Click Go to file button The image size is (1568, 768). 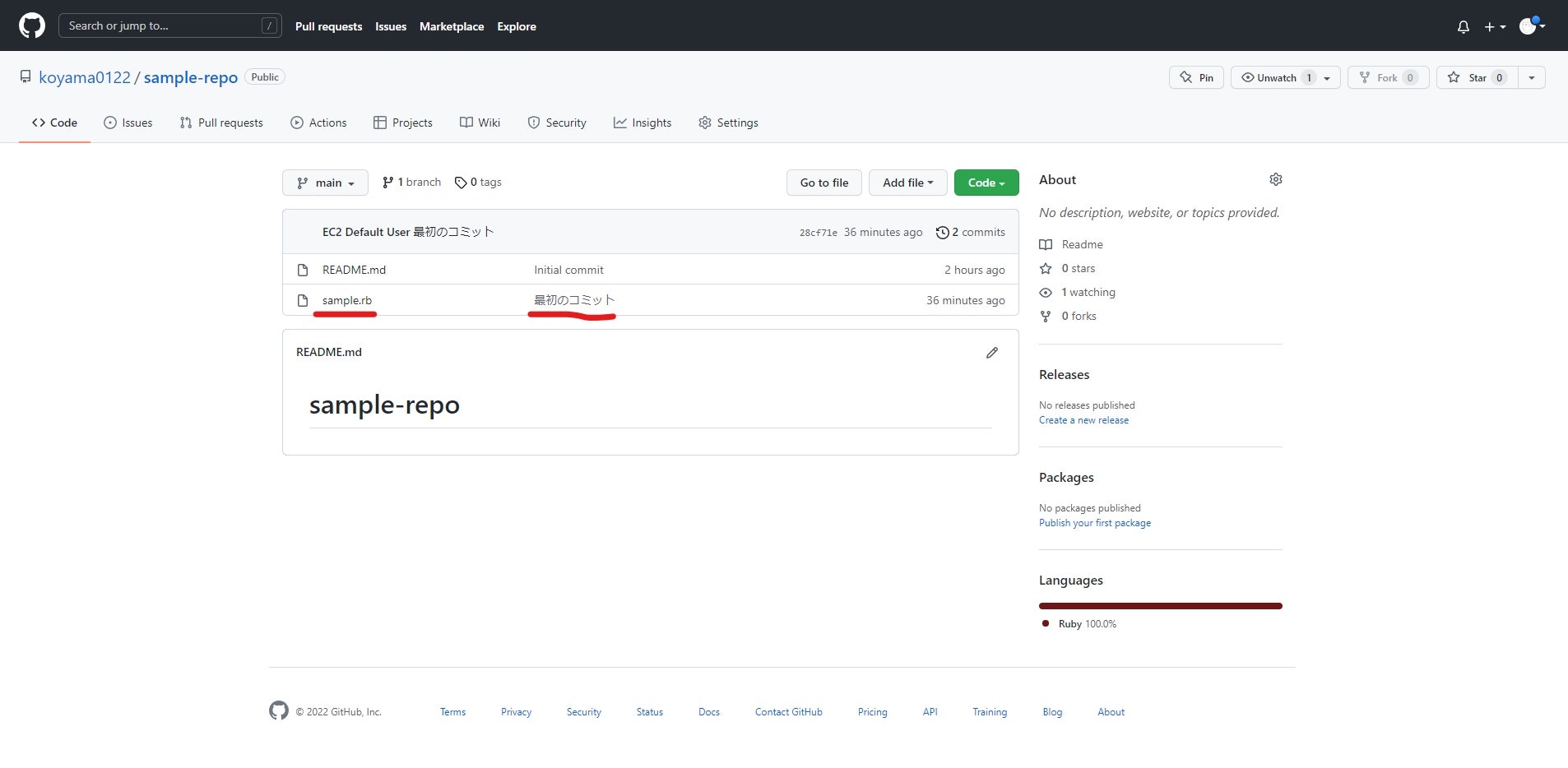(x=823, y=183)
